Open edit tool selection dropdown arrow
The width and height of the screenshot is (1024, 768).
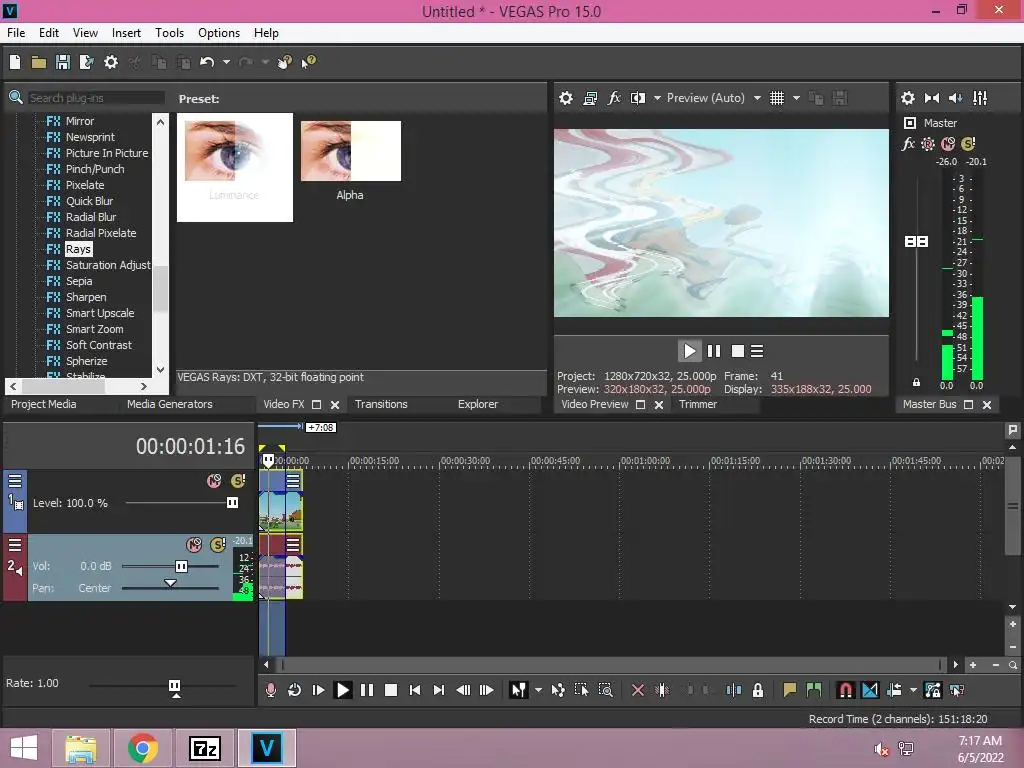(538, 690)
